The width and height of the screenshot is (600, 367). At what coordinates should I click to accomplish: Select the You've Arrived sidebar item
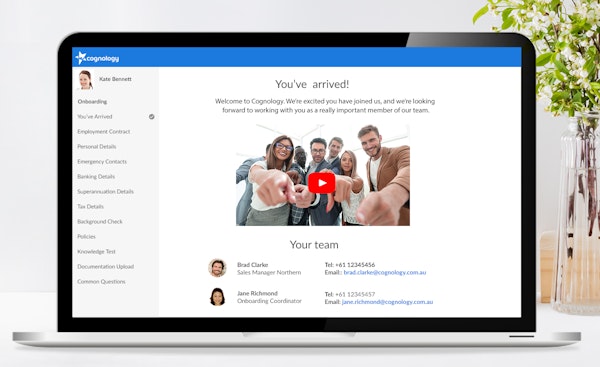click(x=95, y=117)
